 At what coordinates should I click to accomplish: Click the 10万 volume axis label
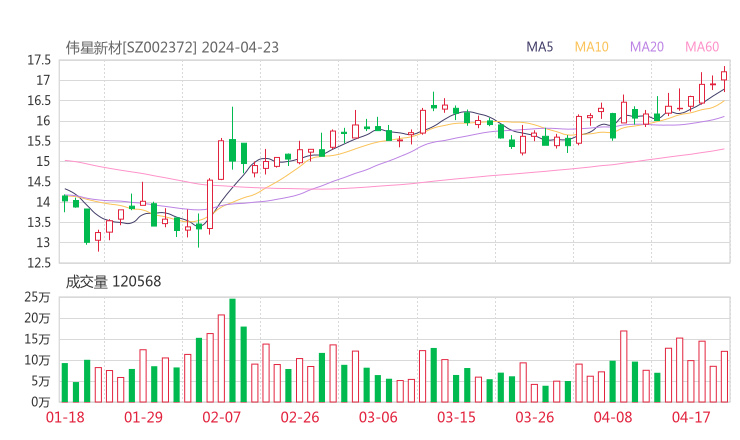coord(37,360)
